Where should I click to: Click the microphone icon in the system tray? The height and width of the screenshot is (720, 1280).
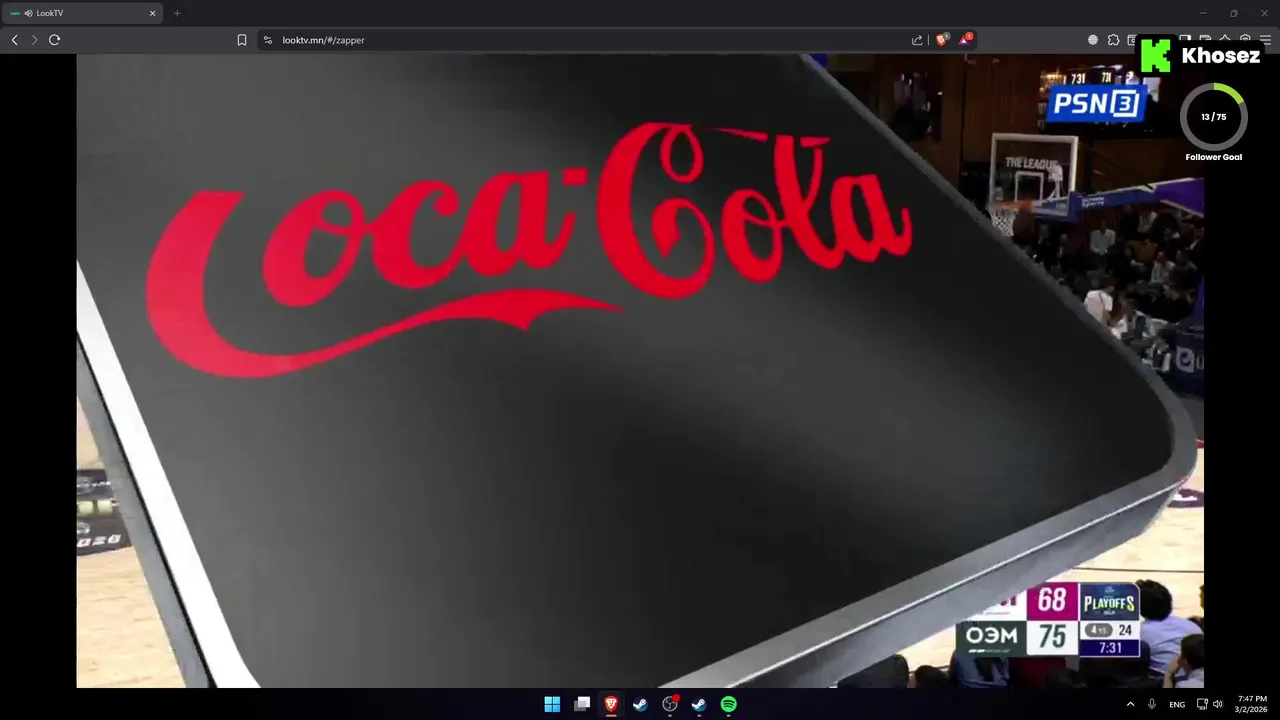[1152, 704]
